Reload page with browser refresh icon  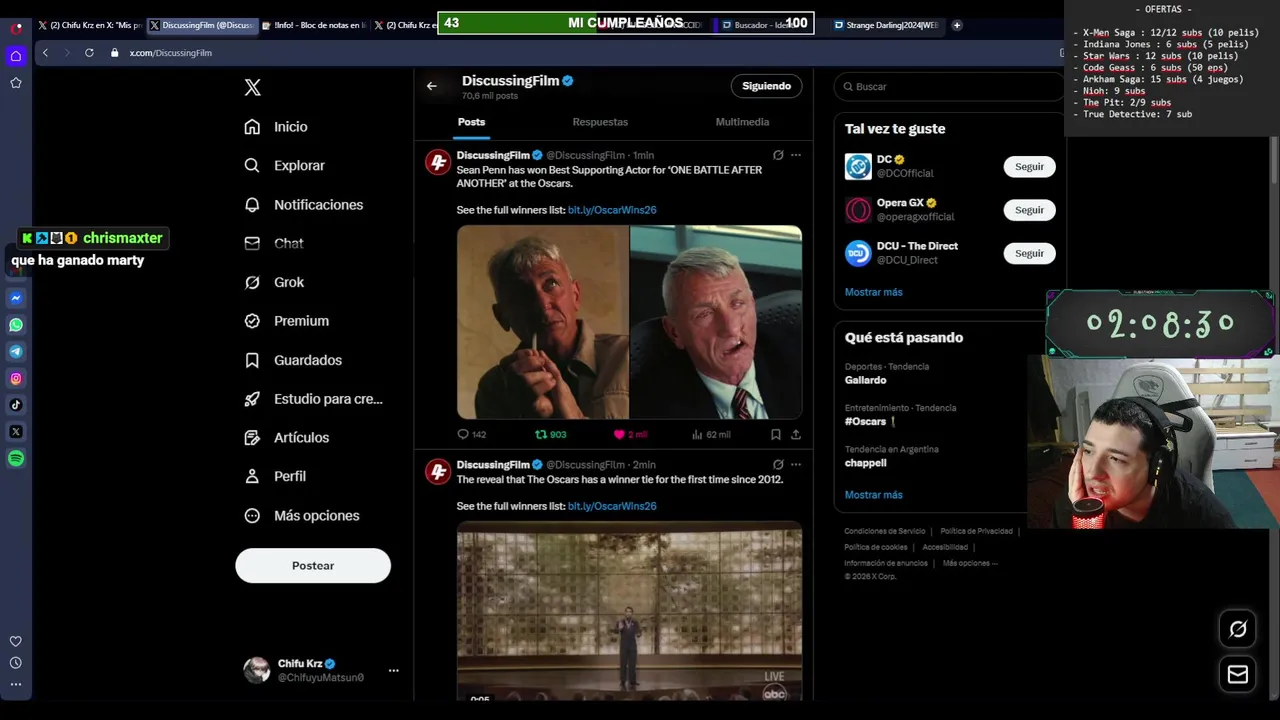[x=89, y=53]
